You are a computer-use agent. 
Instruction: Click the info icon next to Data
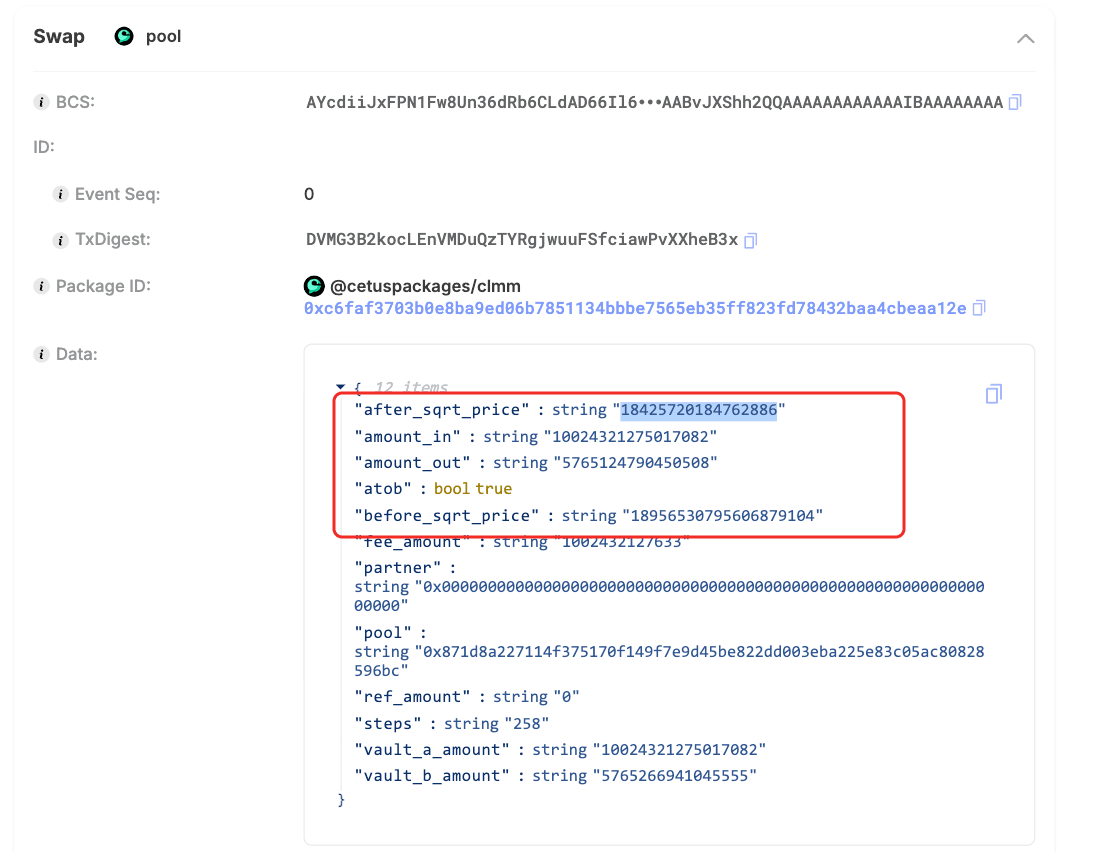(x=40, y=354)
